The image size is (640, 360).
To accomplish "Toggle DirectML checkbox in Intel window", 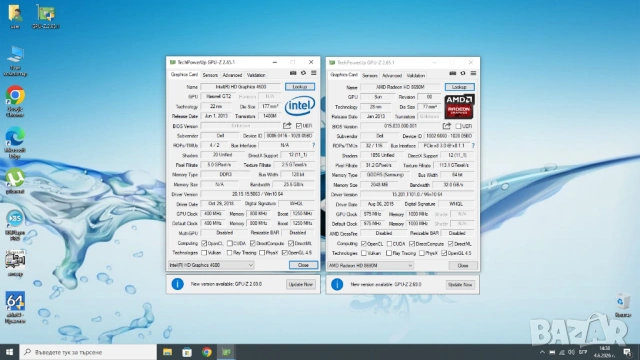I will (x=291, y=243).
